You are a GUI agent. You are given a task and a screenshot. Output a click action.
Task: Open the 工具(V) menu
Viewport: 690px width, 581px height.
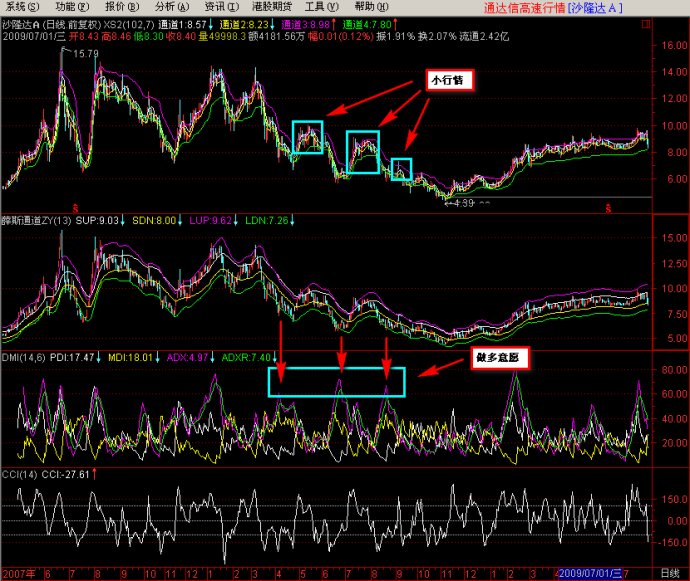[322, 7]
